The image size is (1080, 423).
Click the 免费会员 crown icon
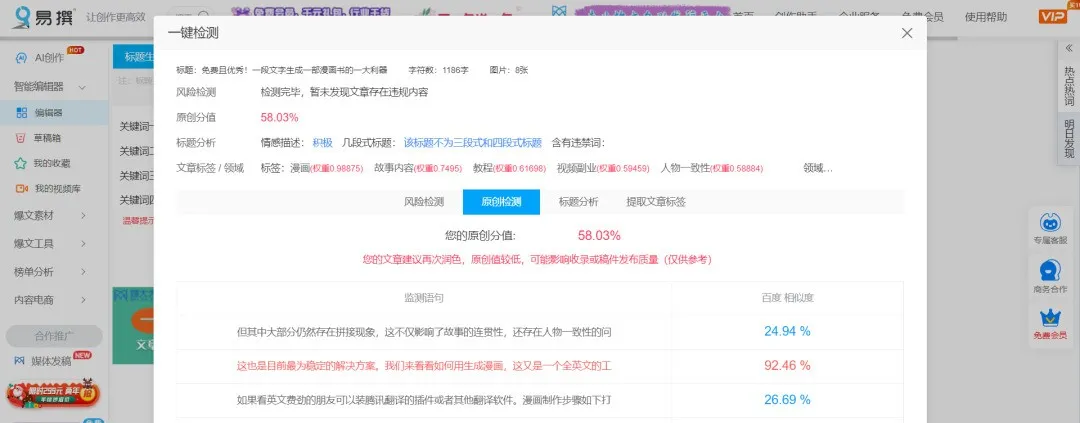point(1050,318)
